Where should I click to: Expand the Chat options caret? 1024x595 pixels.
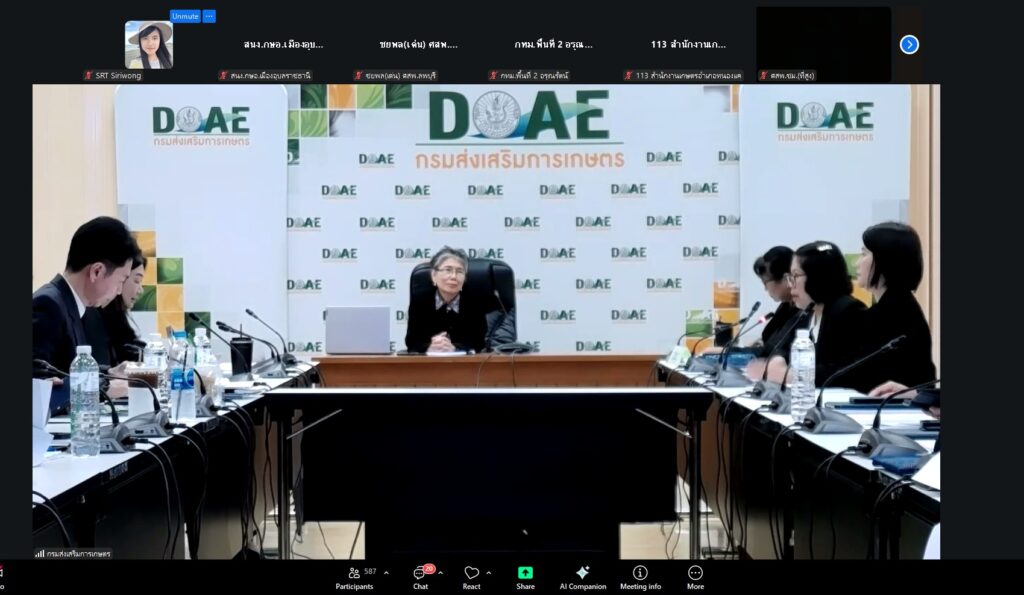click(x=441, y=573)
